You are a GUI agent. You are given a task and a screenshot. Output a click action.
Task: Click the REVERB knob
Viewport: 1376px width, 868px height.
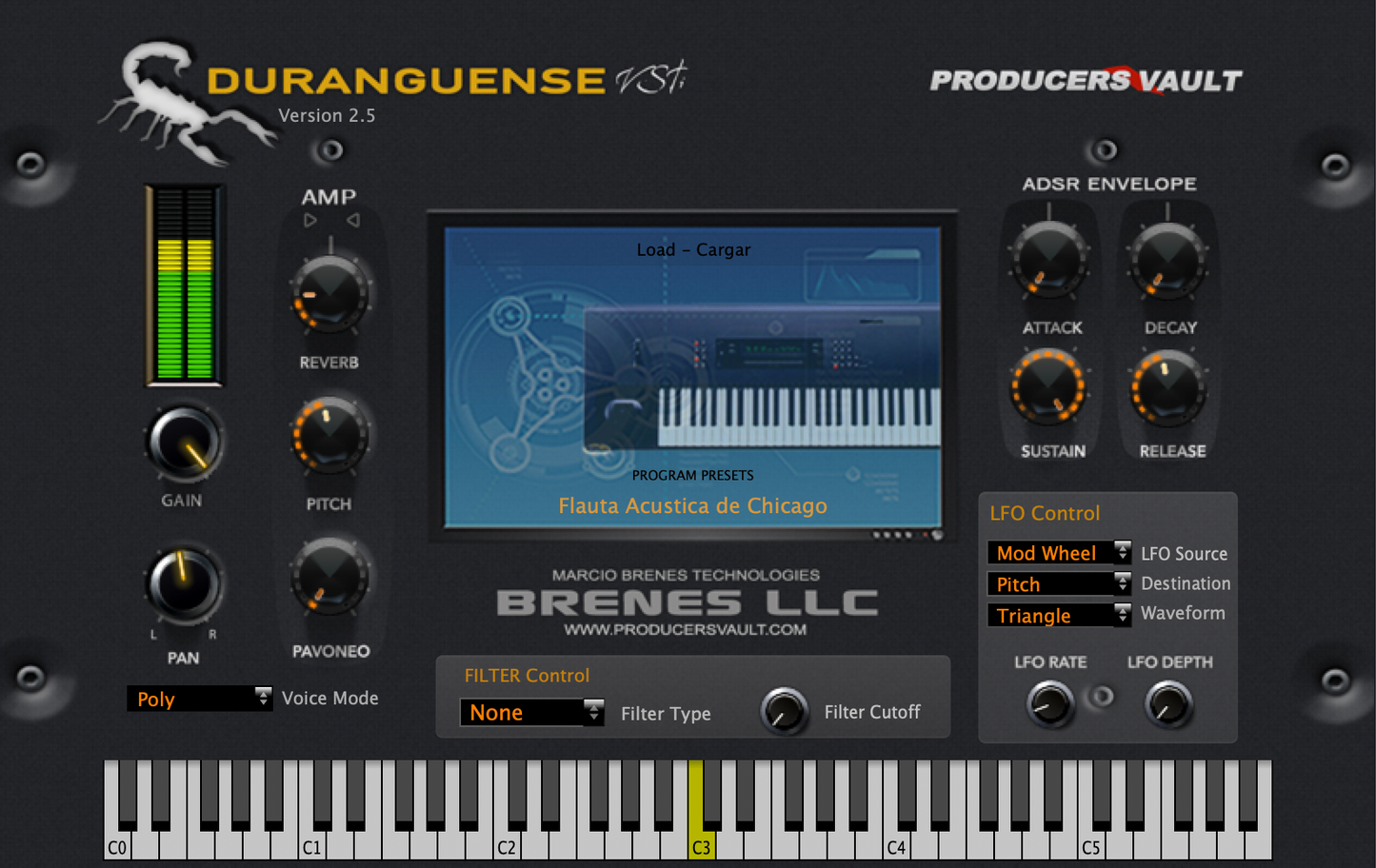329,295
